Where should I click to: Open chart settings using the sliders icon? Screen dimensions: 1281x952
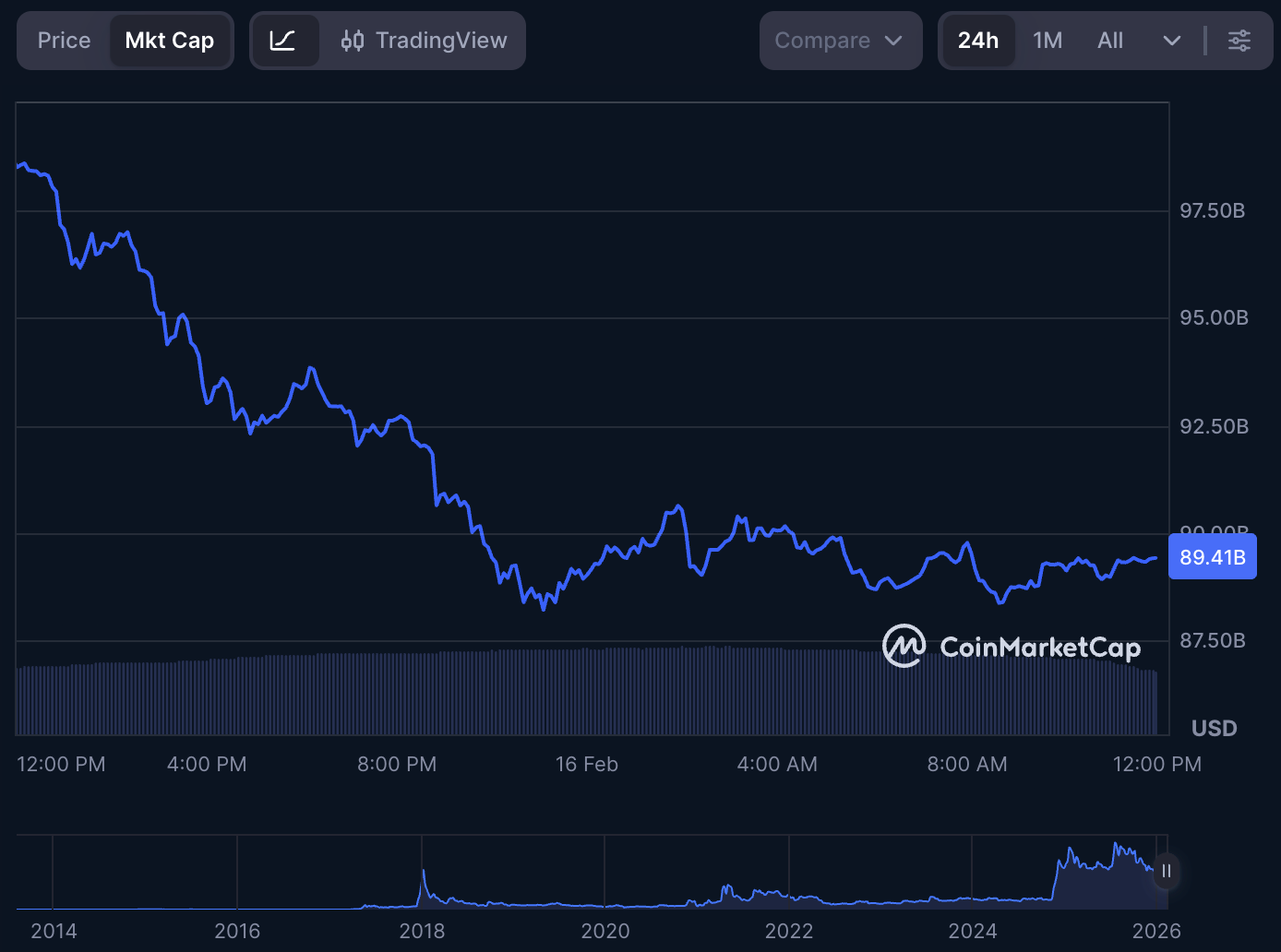[1239, 41]
